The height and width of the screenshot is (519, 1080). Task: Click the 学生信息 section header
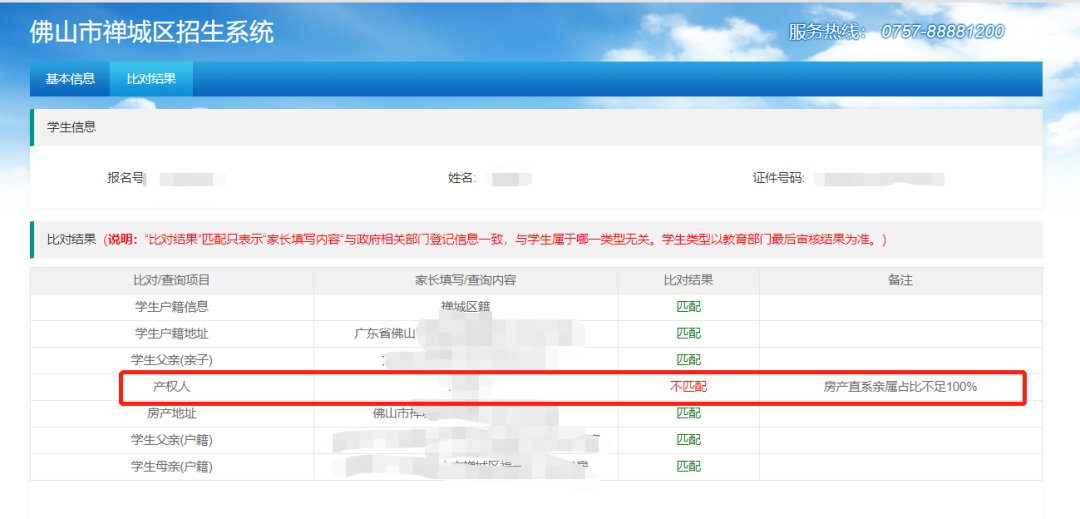72,127
